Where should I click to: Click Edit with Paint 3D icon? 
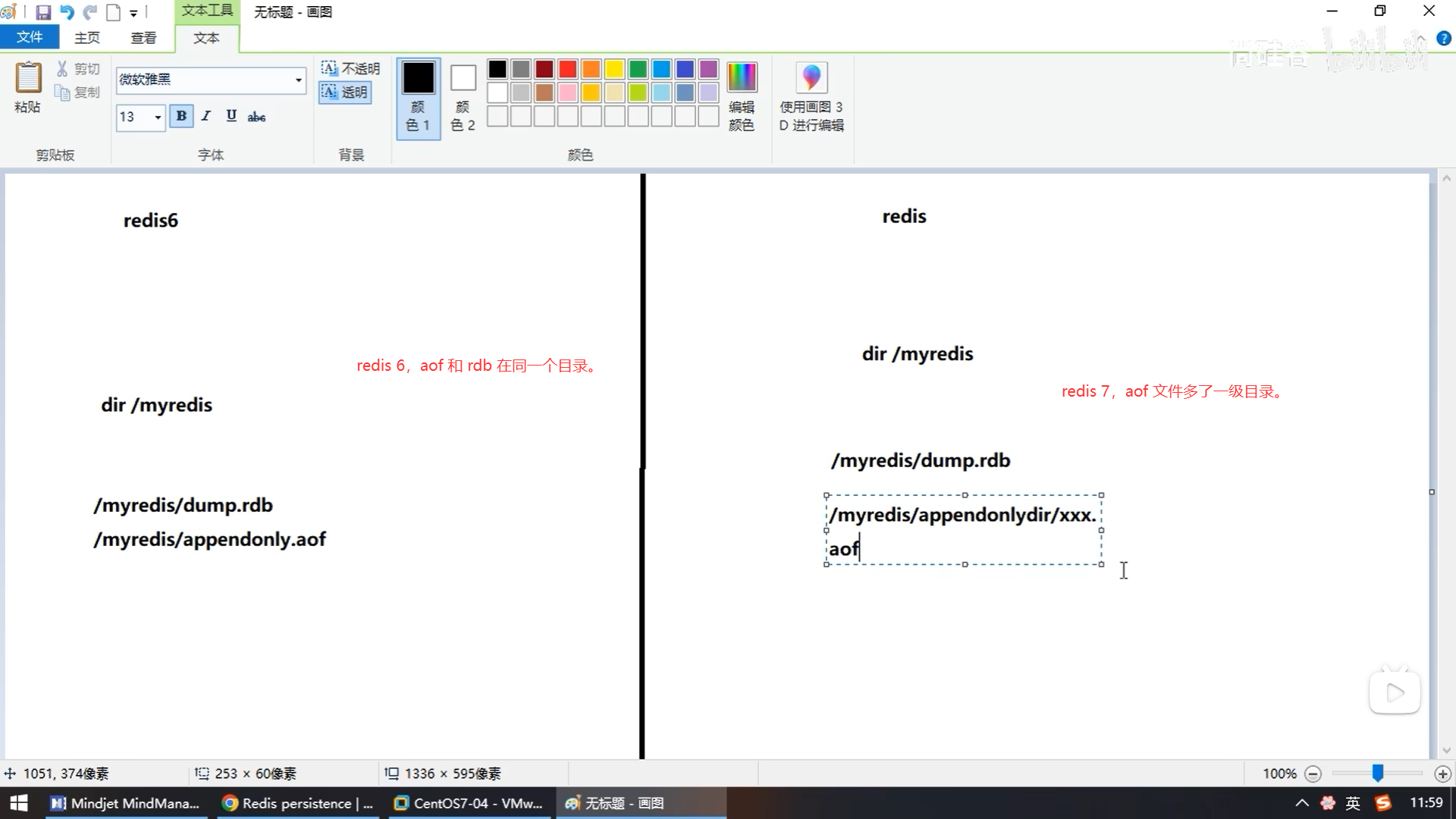(x=811, y=78)
